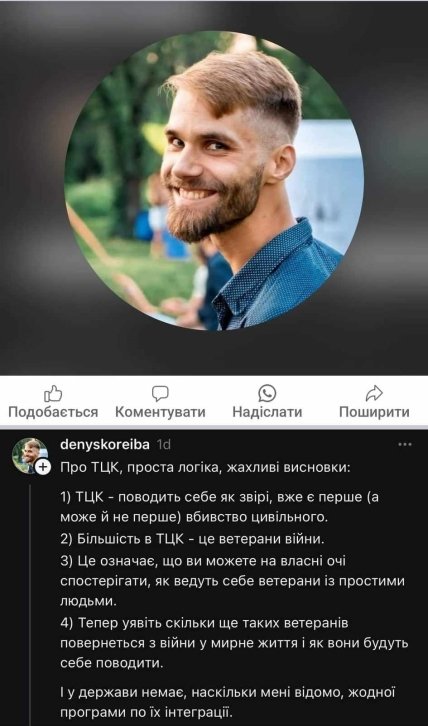Open the three-dot post options menu

(405, 444)
